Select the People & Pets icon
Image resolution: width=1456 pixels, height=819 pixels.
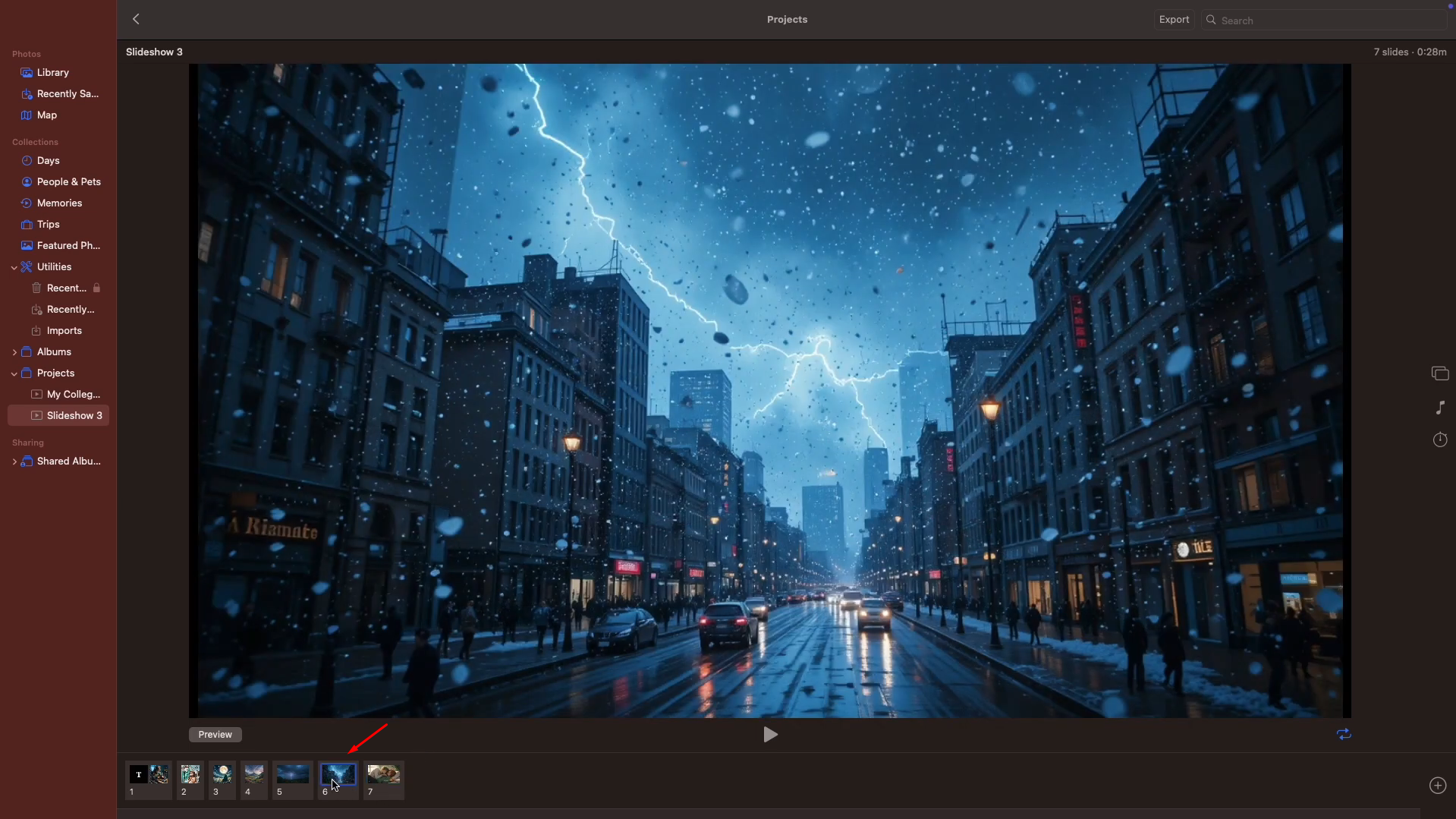(27, 182)
